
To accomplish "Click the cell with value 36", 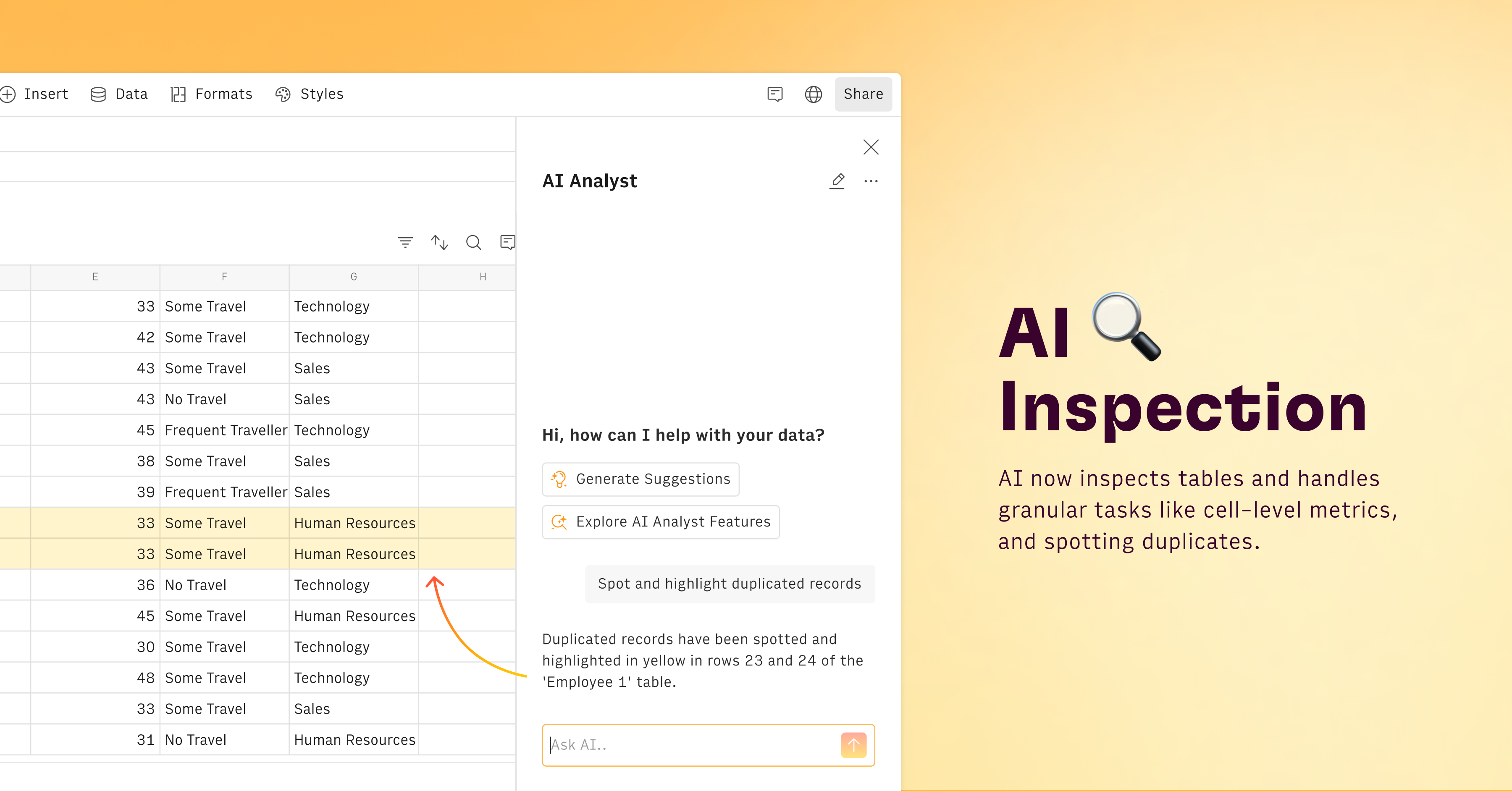I will click(x=95, y=585).
